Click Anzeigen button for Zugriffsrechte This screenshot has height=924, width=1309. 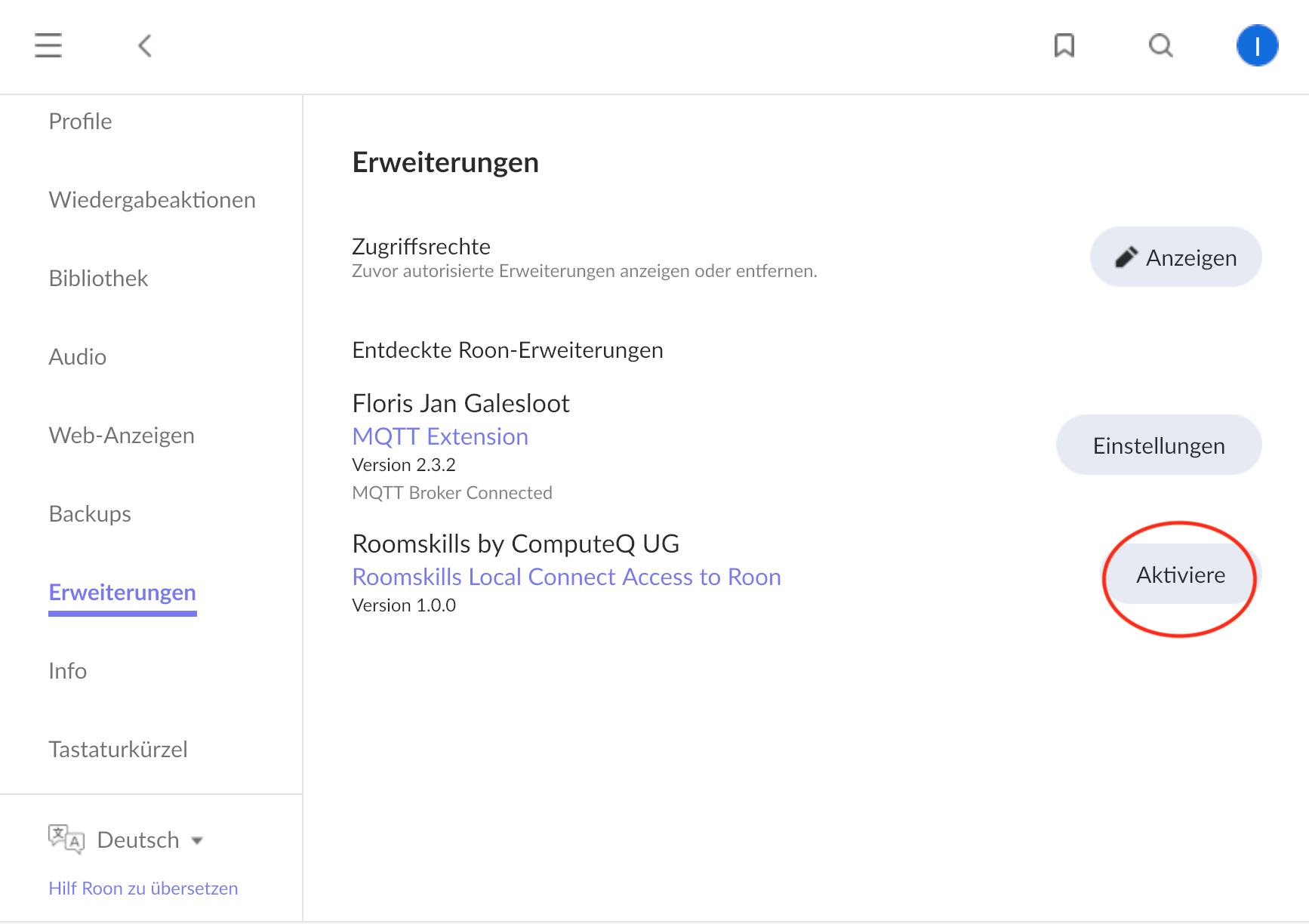[1175, 257]
